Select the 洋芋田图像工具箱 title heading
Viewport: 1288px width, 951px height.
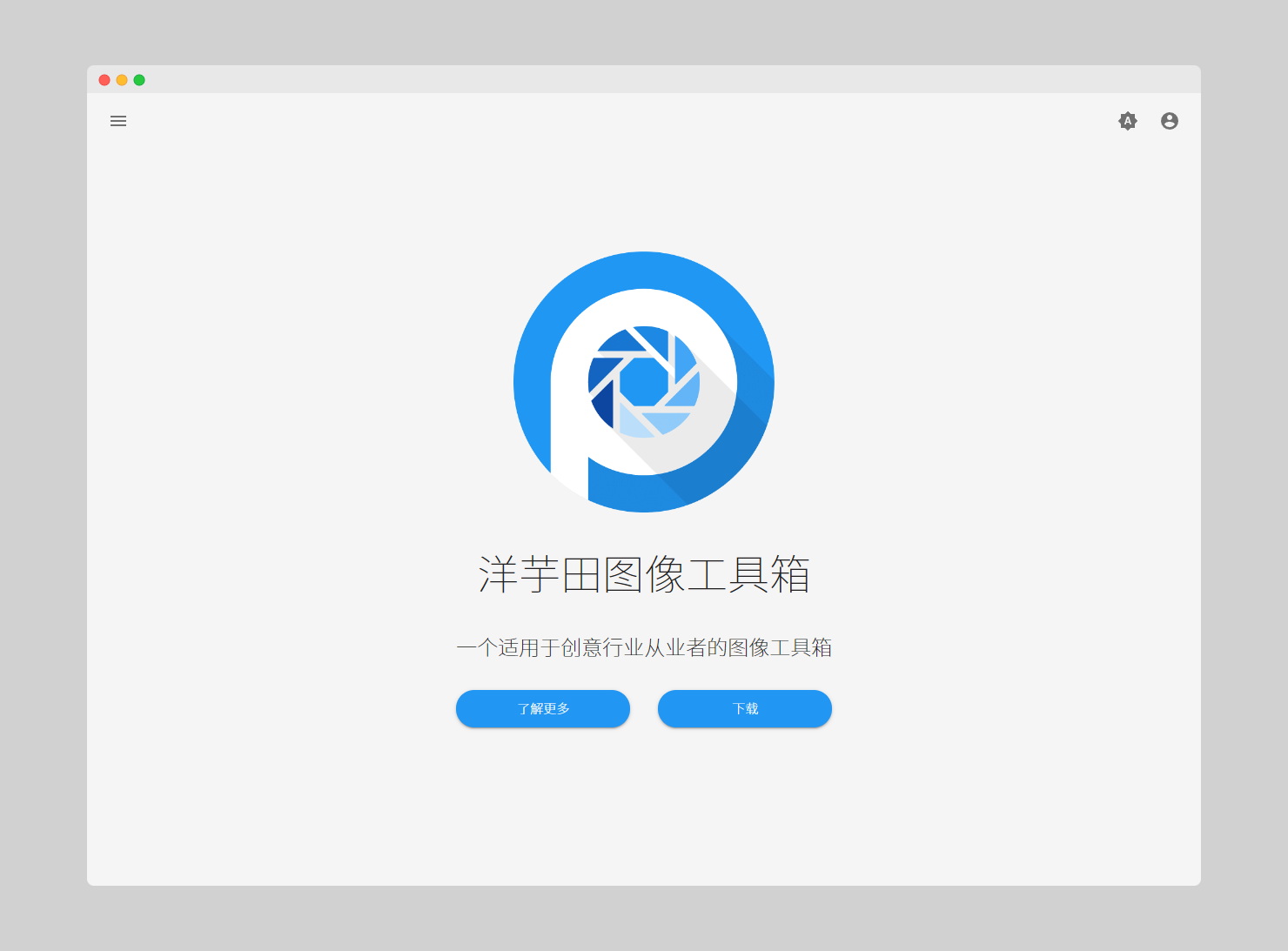[644, 574]
